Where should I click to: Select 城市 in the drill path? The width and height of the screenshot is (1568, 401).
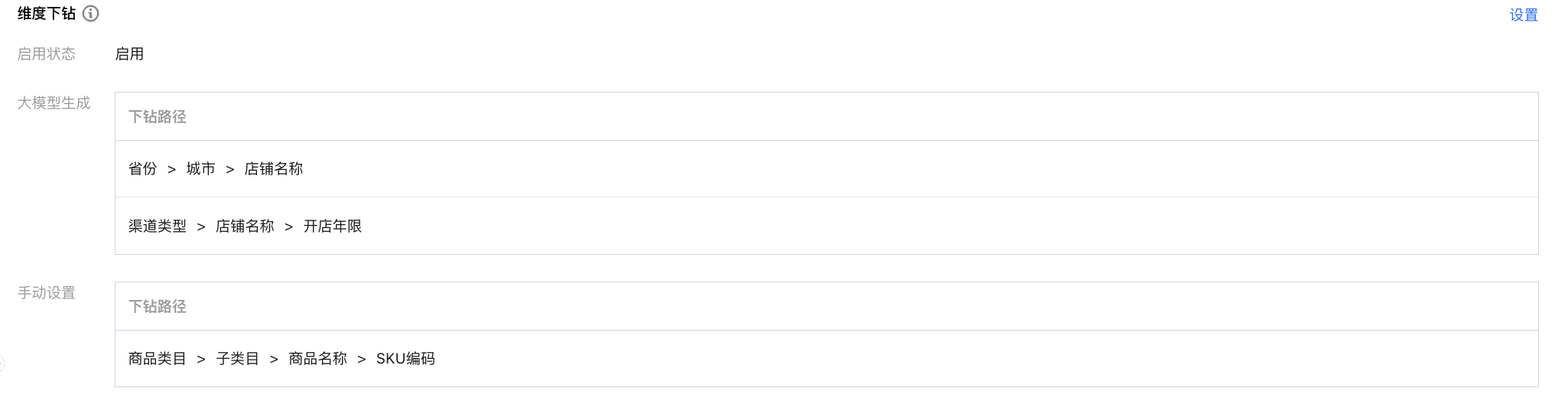tap(200, 169)
